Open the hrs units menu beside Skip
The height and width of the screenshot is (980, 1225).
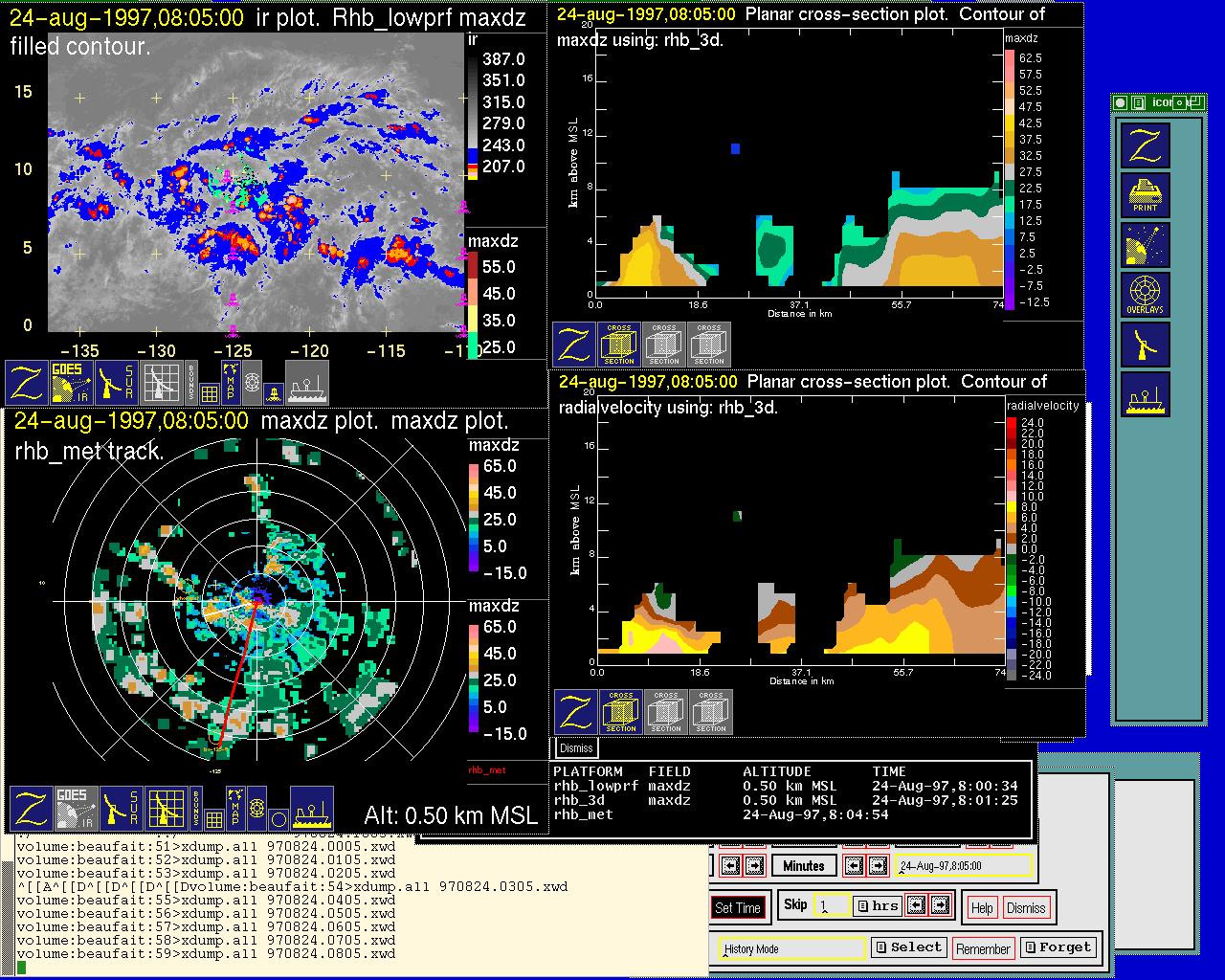[878, 905]
